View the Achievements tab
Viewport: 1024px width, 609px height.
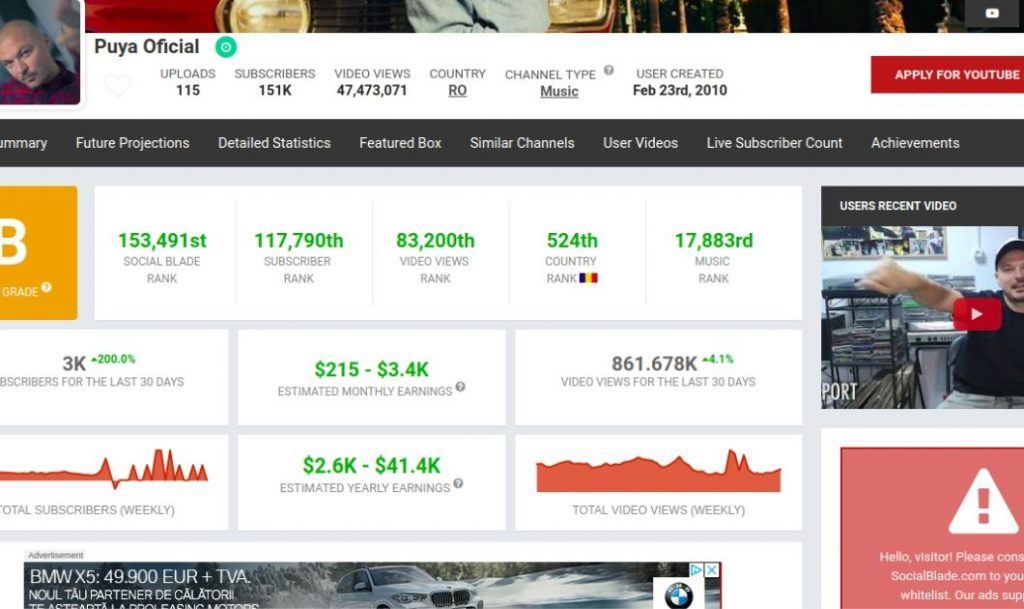click(915, 143)
